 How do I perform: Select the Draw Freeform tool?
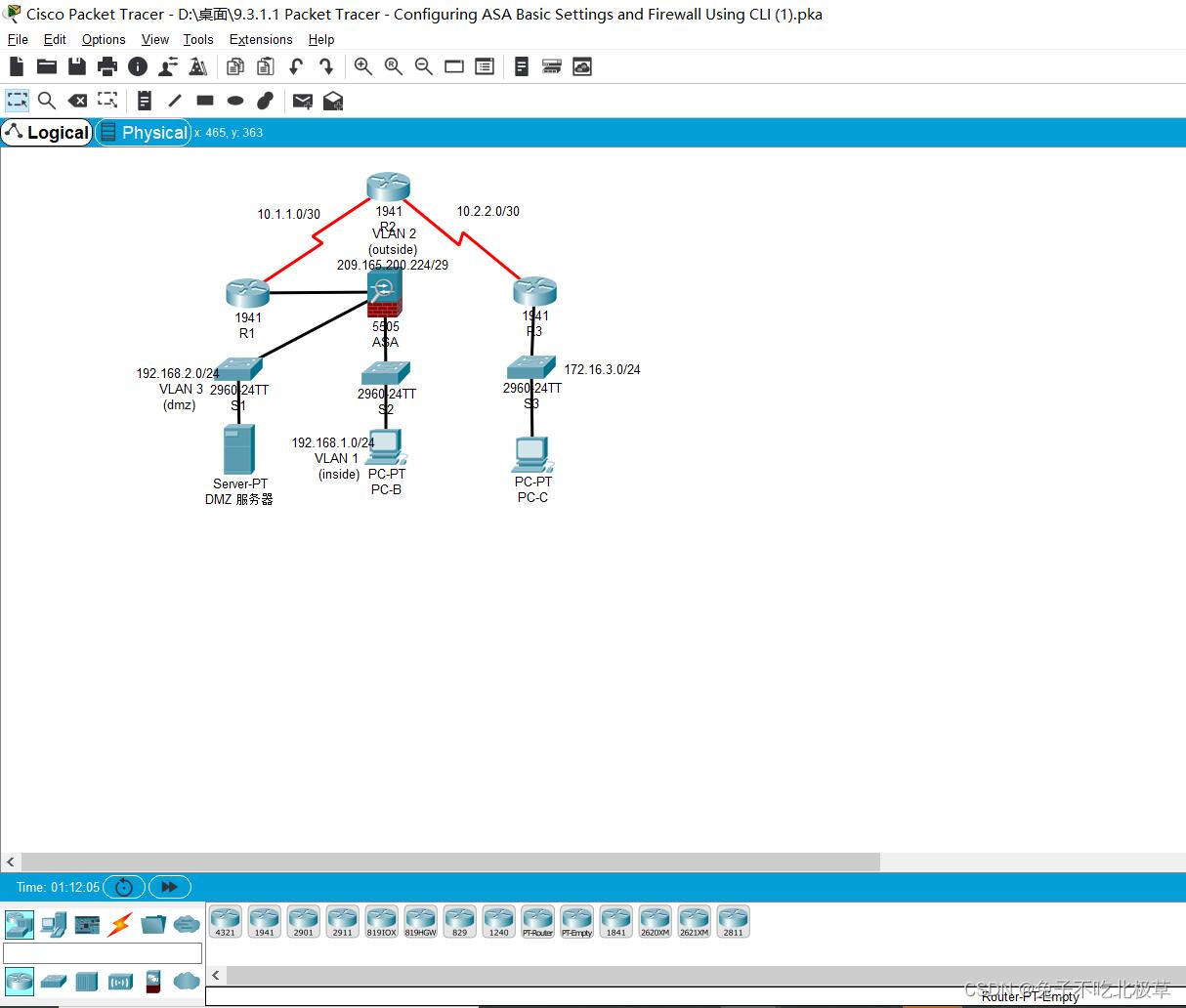point(266,100)
